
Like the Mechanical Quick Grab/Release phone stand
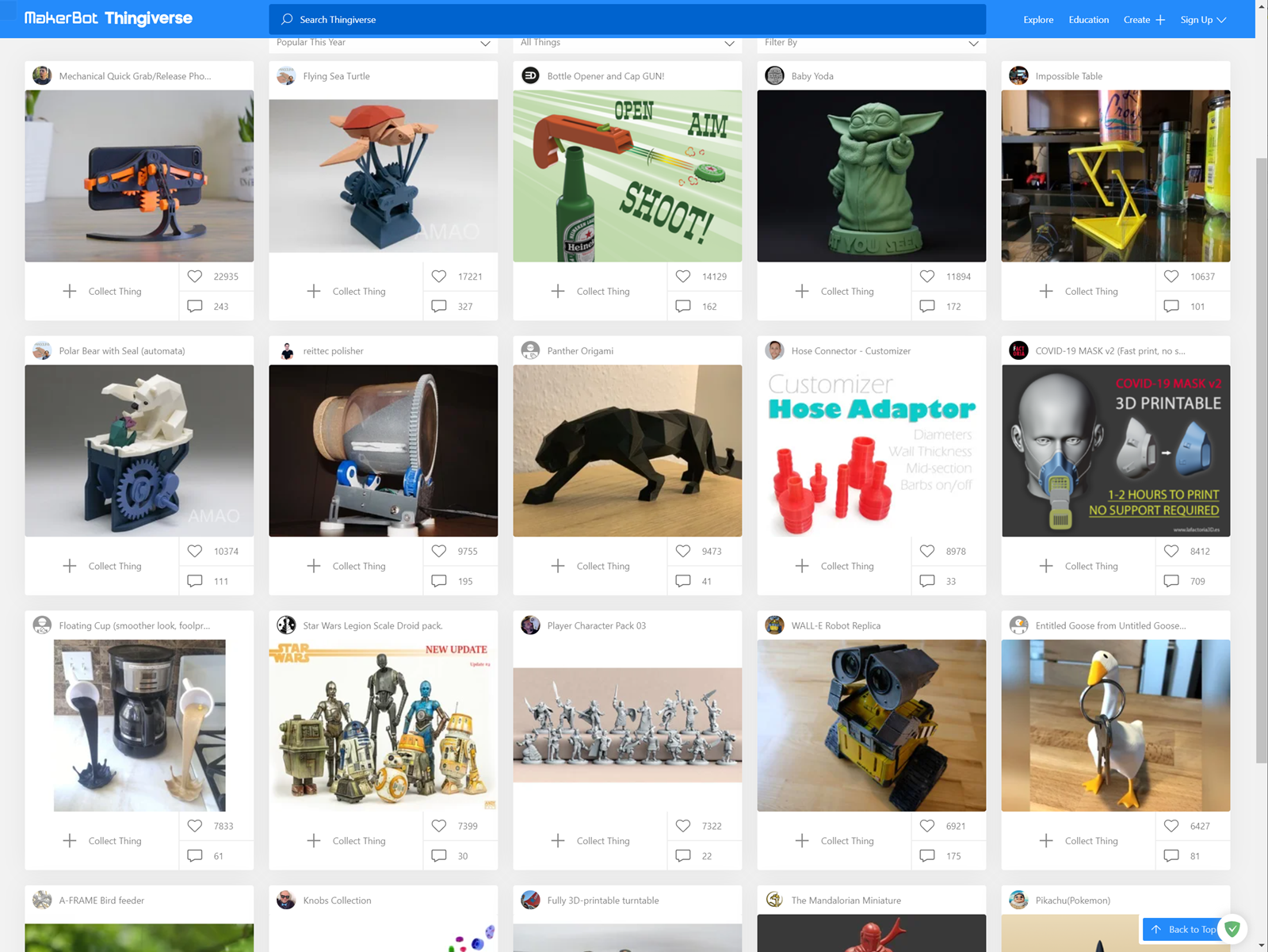click(195, 277)
